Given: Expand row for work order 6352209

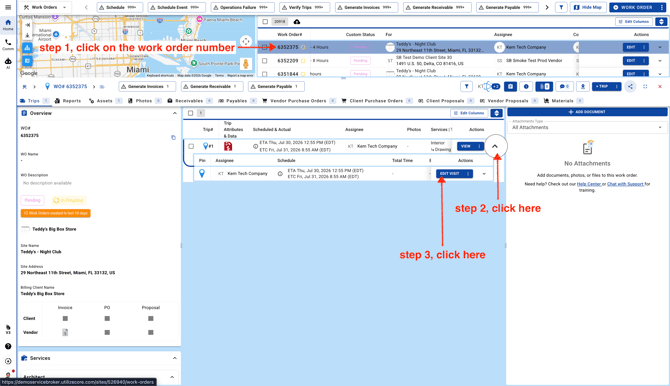Looking at the screenshot, I should tap(660, 61).
